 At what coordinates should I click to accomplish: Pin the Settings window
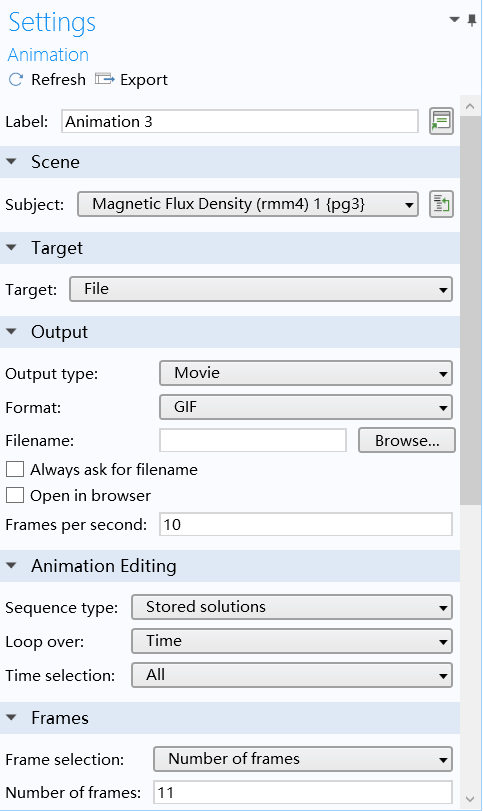[472, 20]
